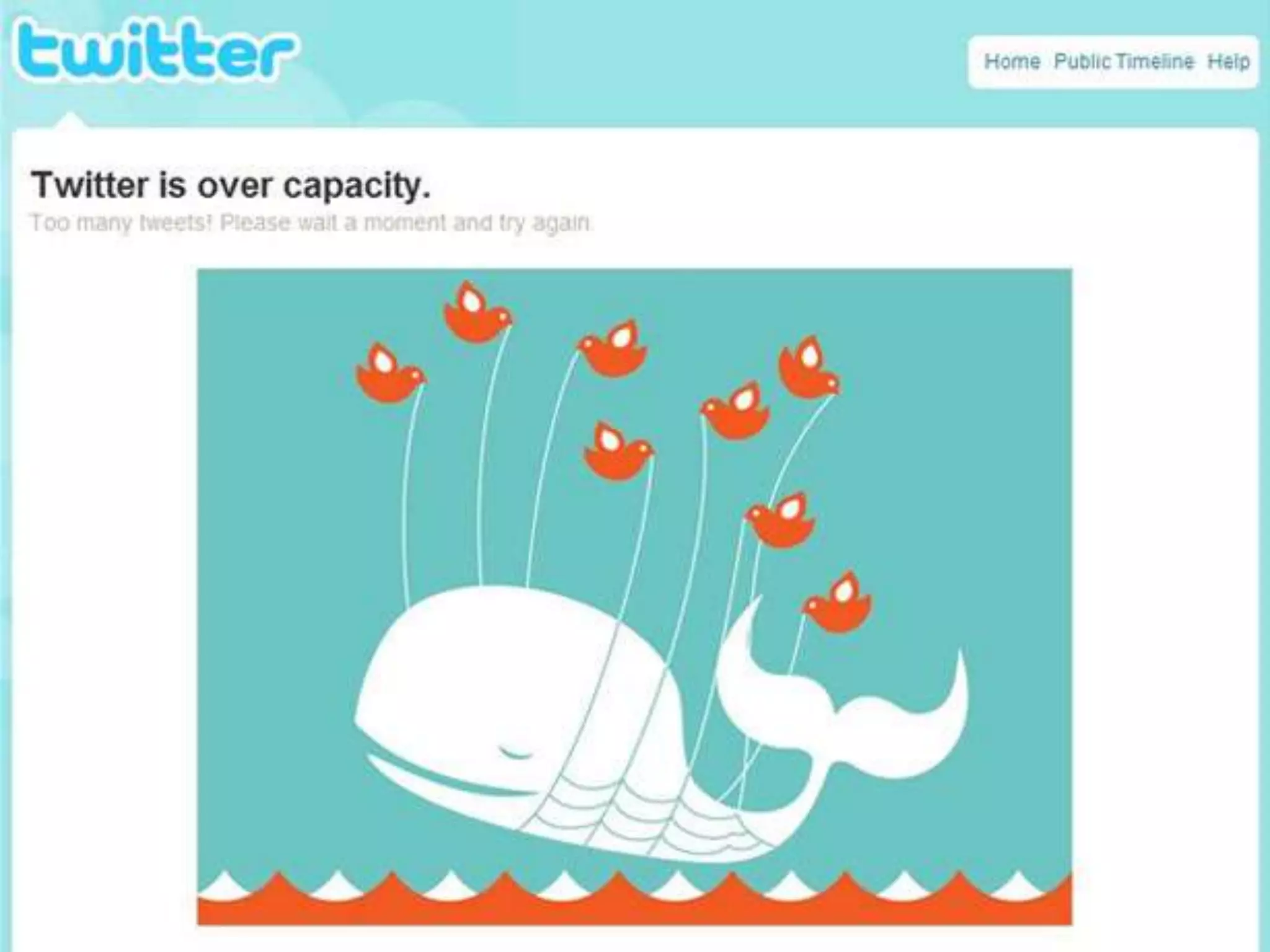
Task: Click the 'Too many tweets!' message text
Action: pos(312,223)
